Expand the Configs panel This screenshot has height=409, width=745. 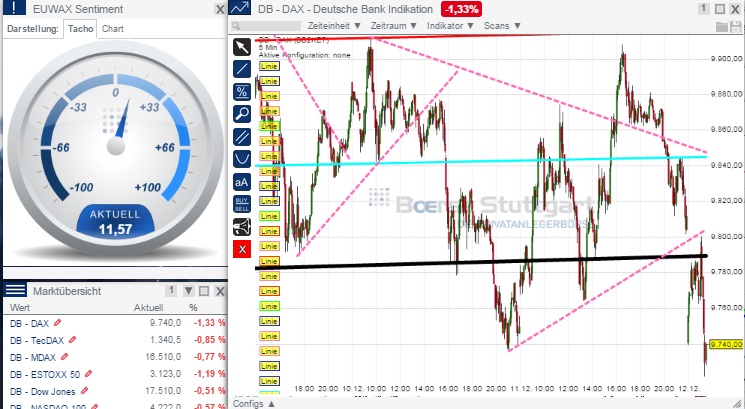click(254, 404)
